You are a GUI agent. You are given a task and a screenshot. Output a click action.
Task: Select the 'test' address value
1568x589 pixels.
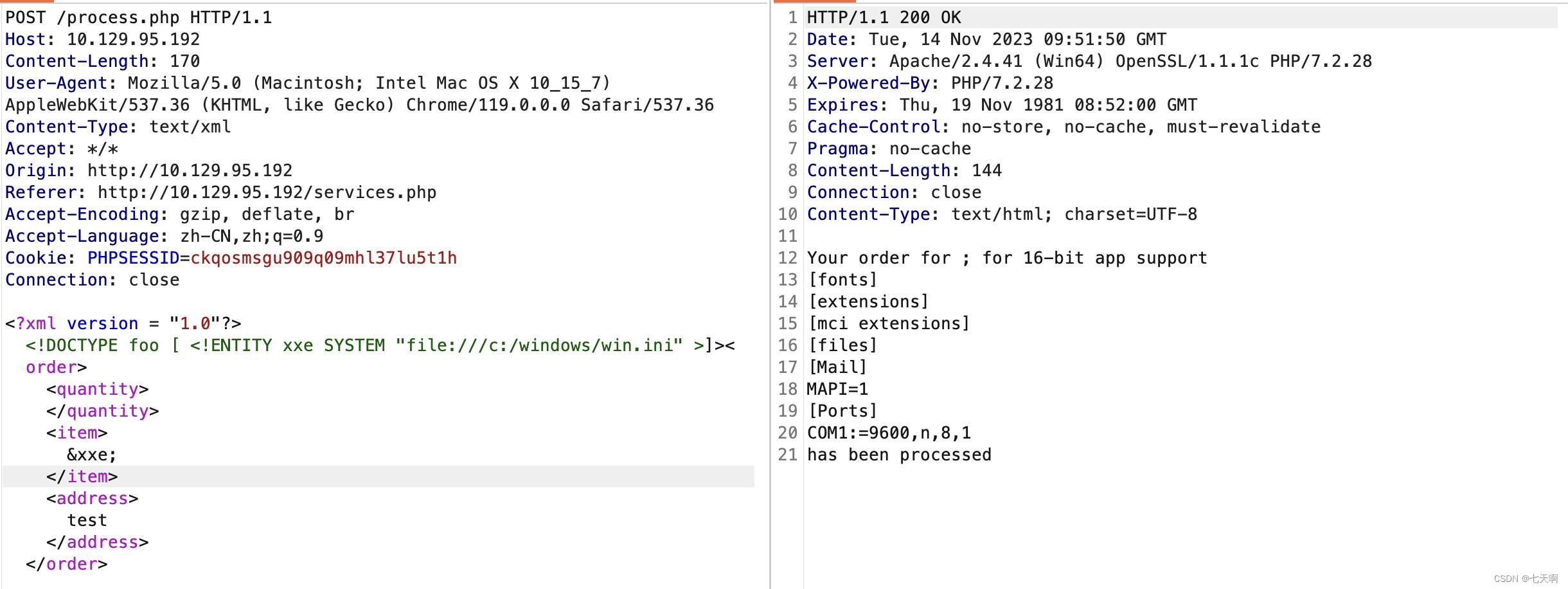(x=87, y=520)
